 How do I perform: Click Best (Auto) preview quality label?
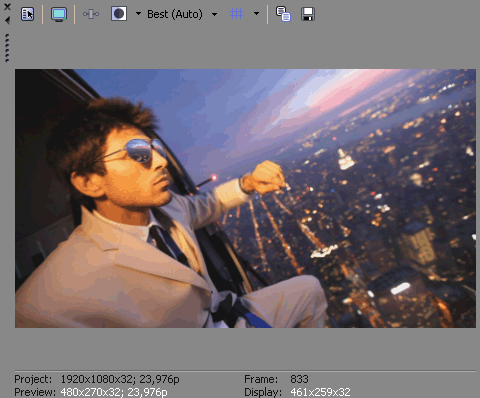pos(175,14)
